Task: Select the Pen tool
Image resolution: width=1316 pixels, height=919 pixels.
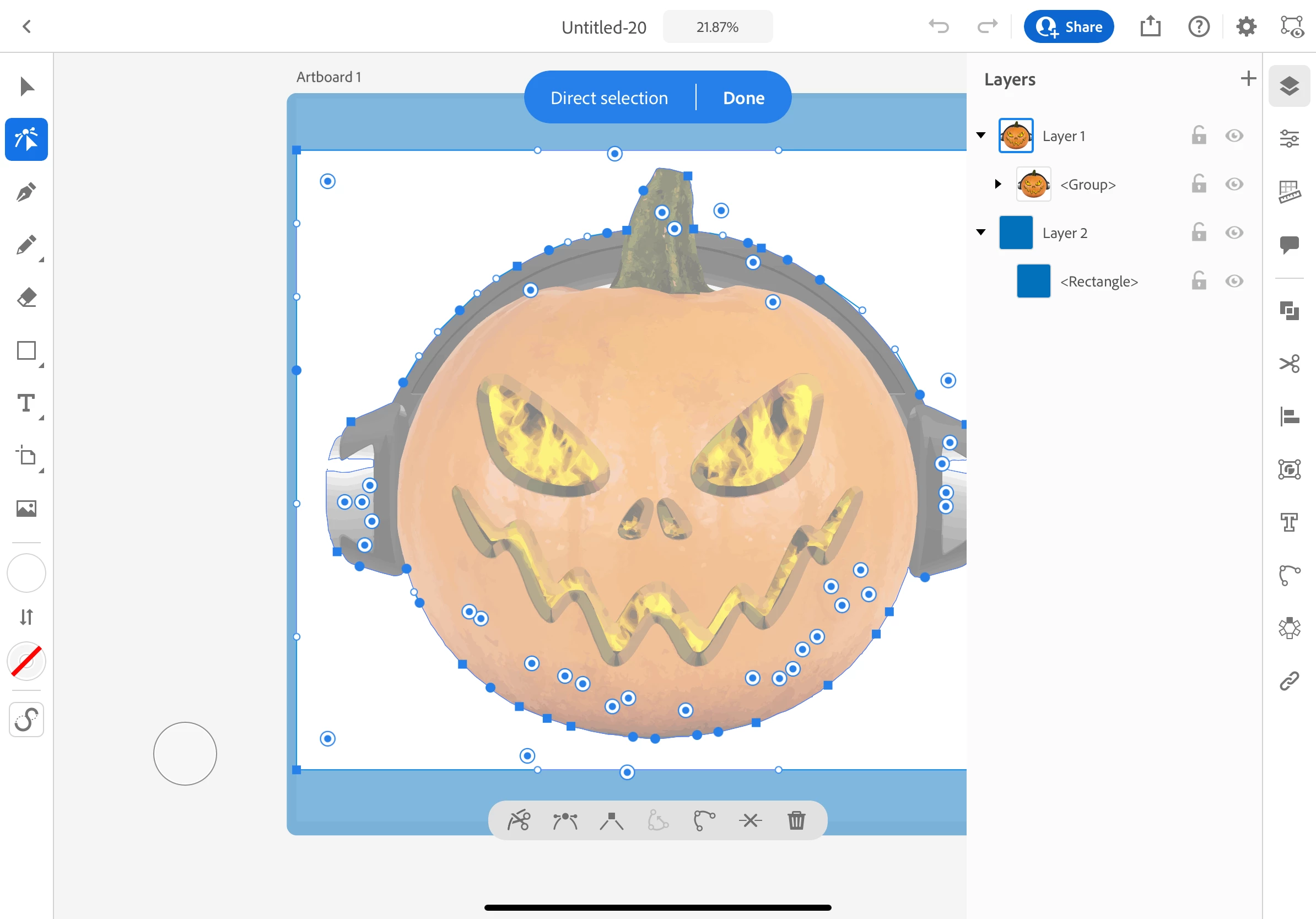Action: point(26,192)
